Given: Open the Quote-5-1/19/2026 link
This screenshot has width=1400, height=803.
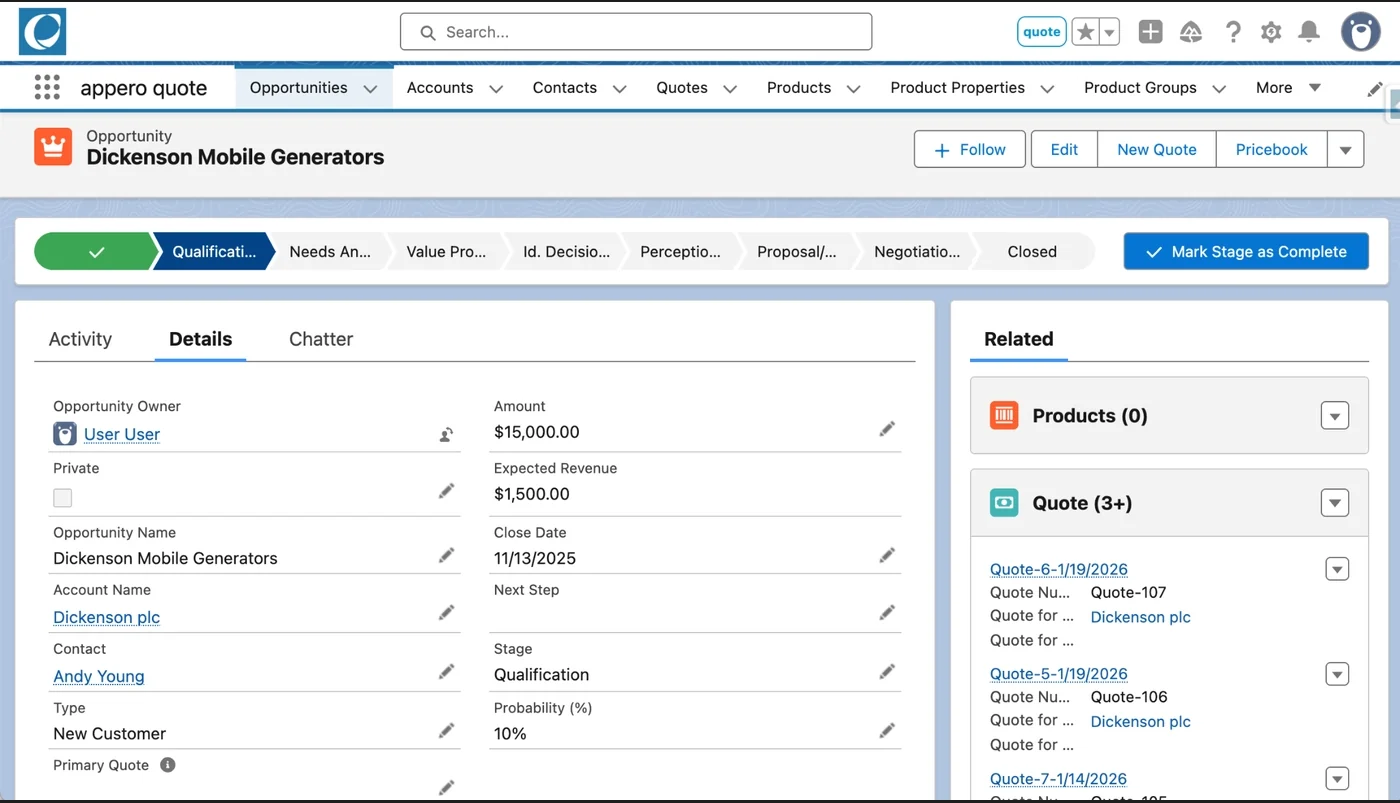Looking at the screenshot, I should pyautogui.click(x=1059, y=673).
